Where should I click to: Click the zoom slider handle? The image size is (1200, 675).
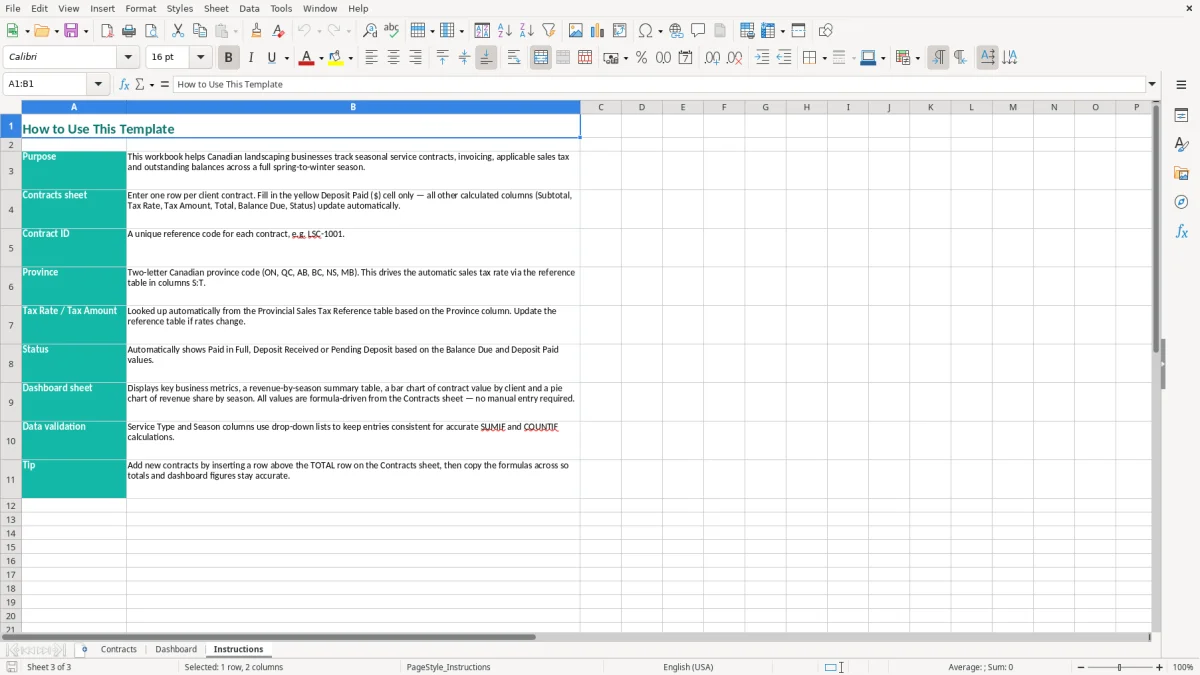[1119, 667]
